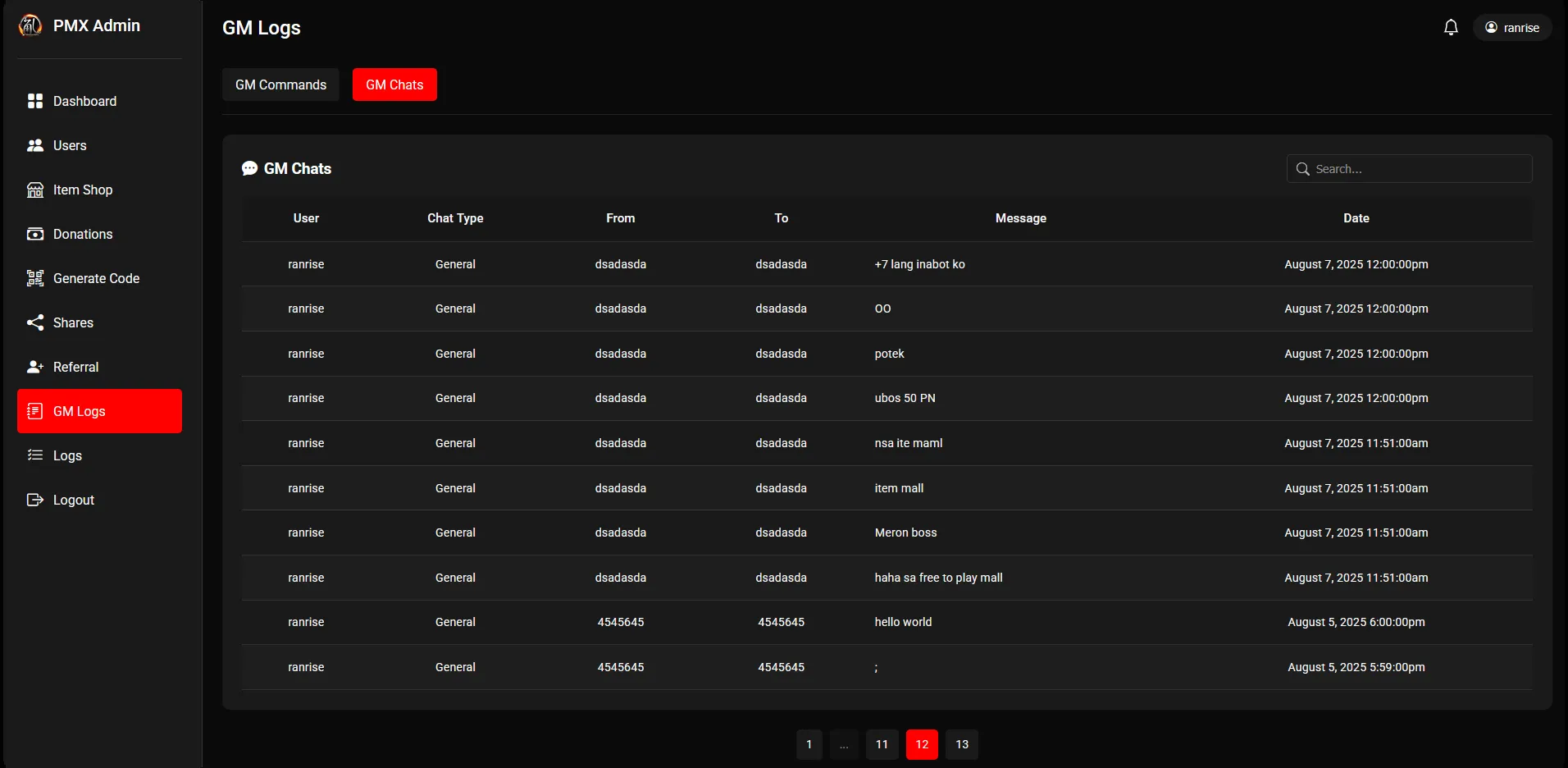Click the Logout icon in sidebar
The height and width of the screenshot is (768, 1568).
click(x=35, y=500)
